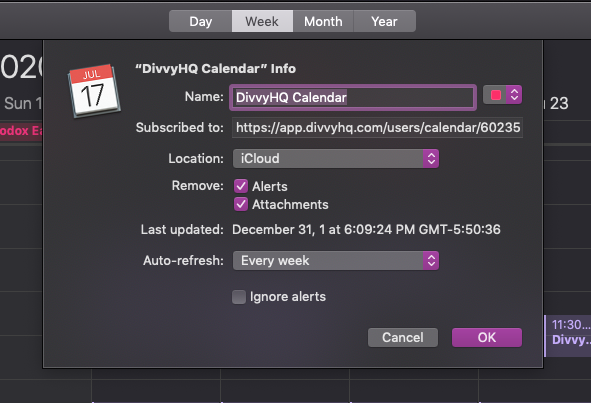Click the Name field containing DivvyHQ Calendar
The image size is (591, 403).
pos(353,98)
